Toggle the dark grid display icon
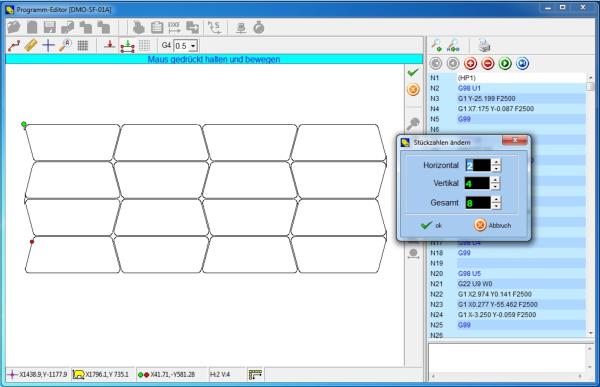The width and height of the screenshot is (600, 387). [x=83, y=46]
